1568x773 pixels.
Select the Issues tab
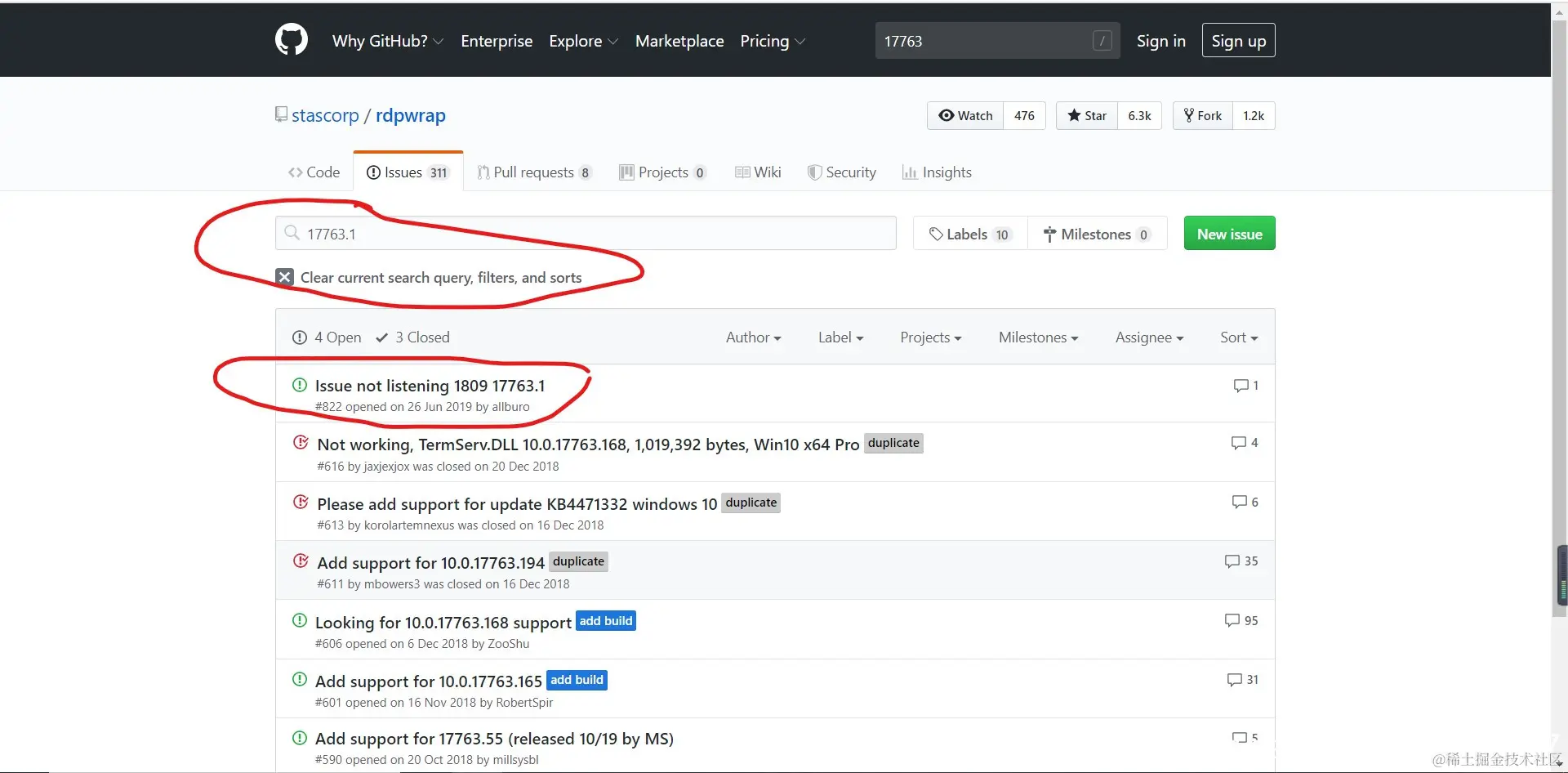tap(408, 172)
